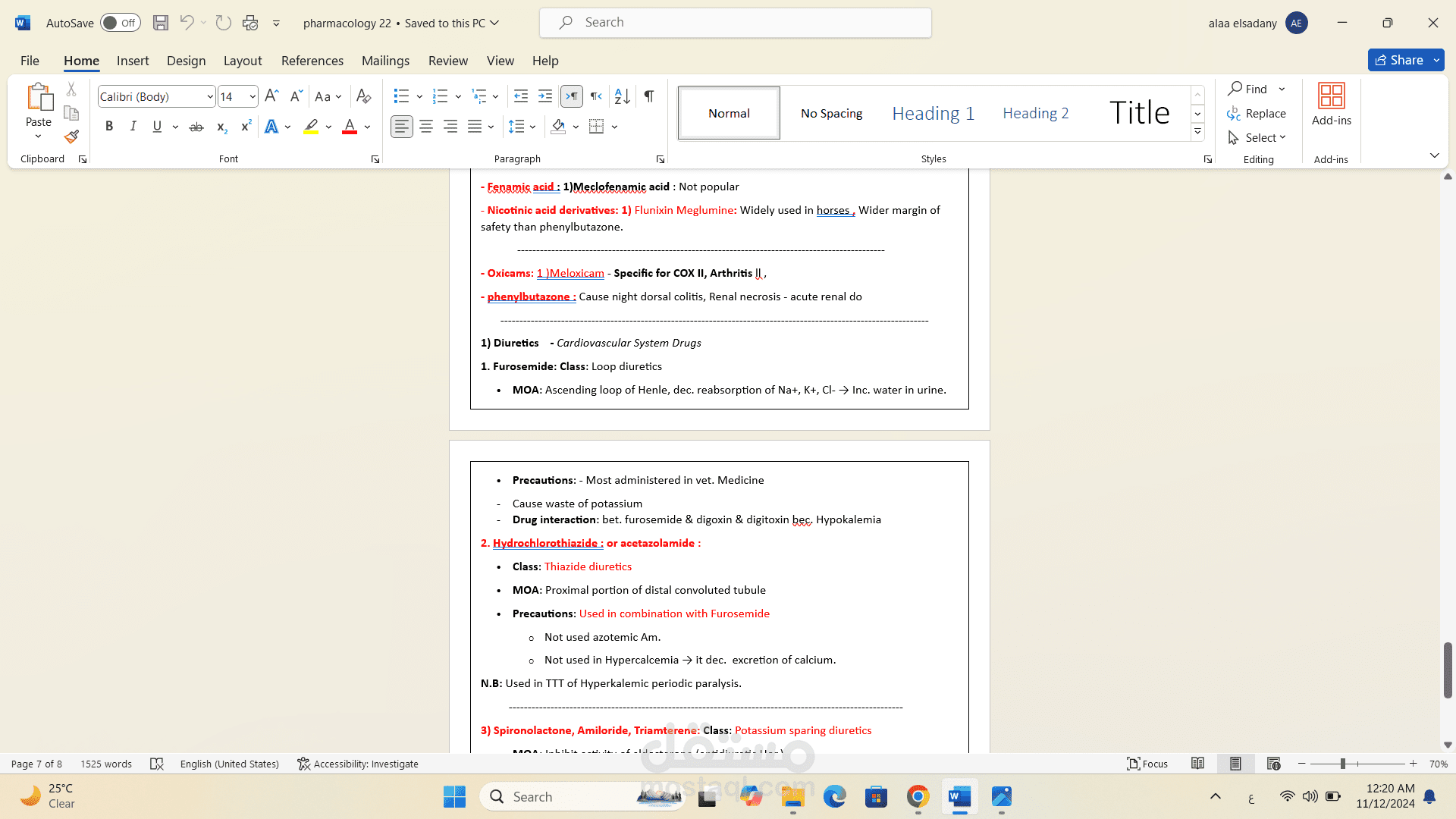Shrink font size button
Screen dimensions: 1456x819
tap(297, 96)
